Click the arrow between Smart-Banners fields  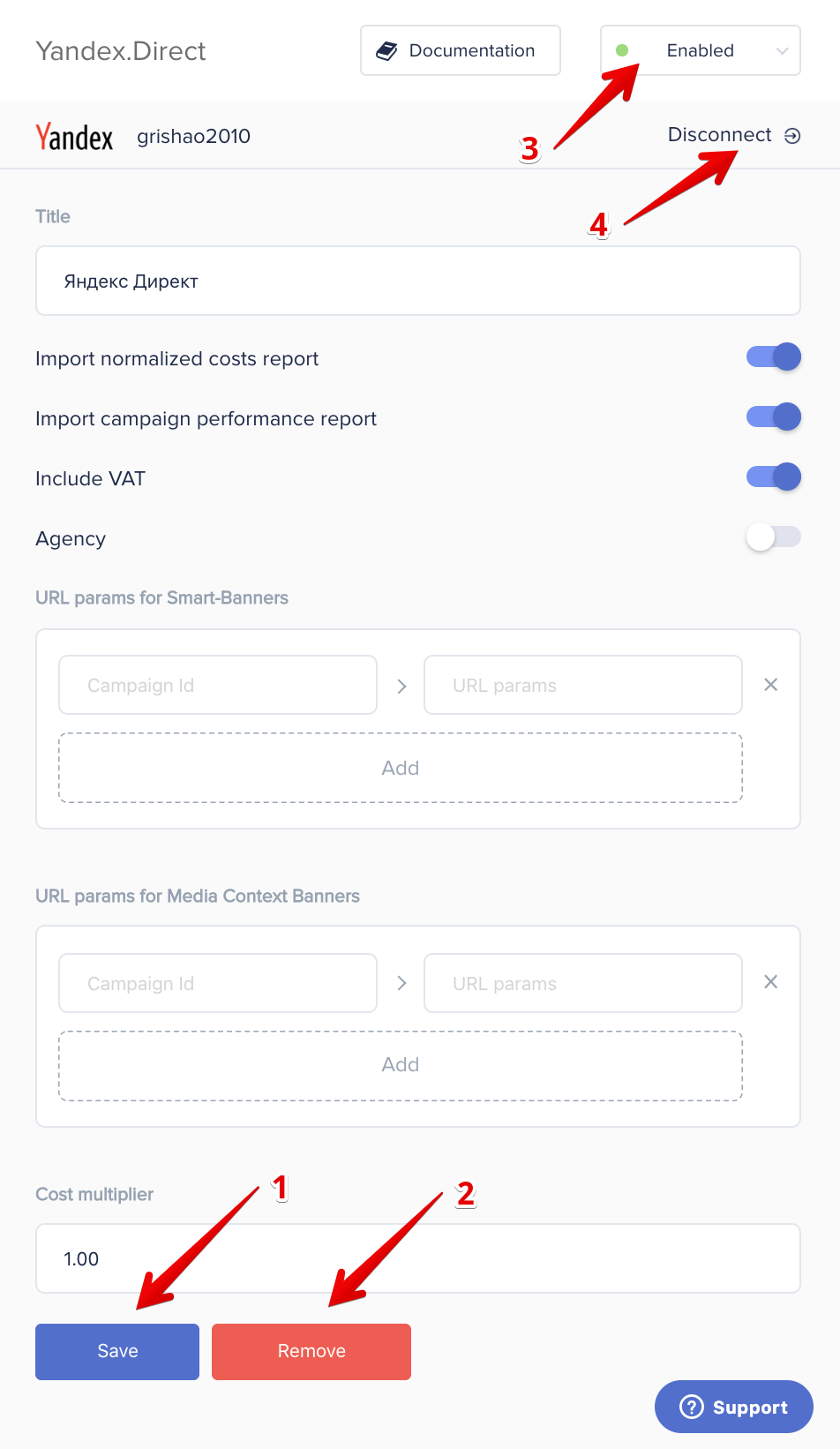(x=401, y=686)
